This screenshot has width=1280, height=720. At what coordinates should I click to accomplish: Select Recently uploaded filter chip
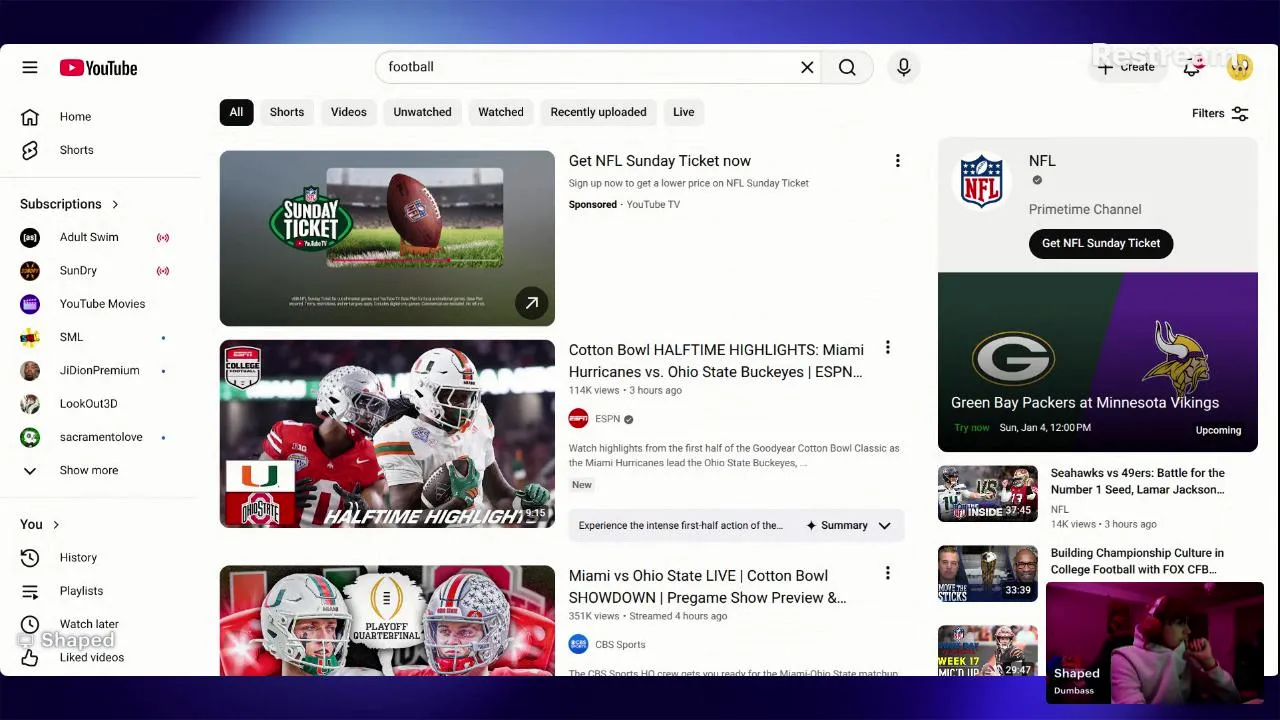click(598, 112)
